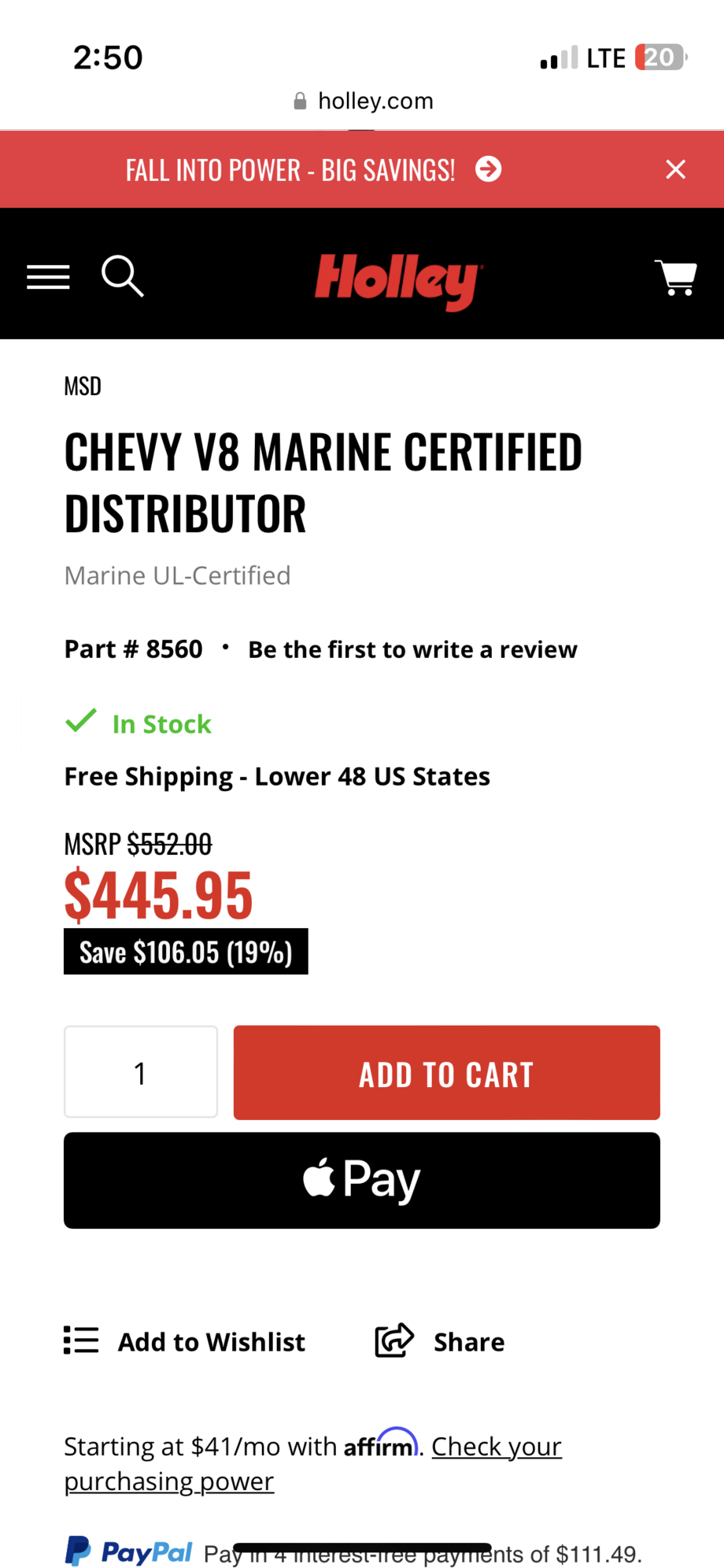
Task: Tap the holley.com address bar
Action: point(375,101)
